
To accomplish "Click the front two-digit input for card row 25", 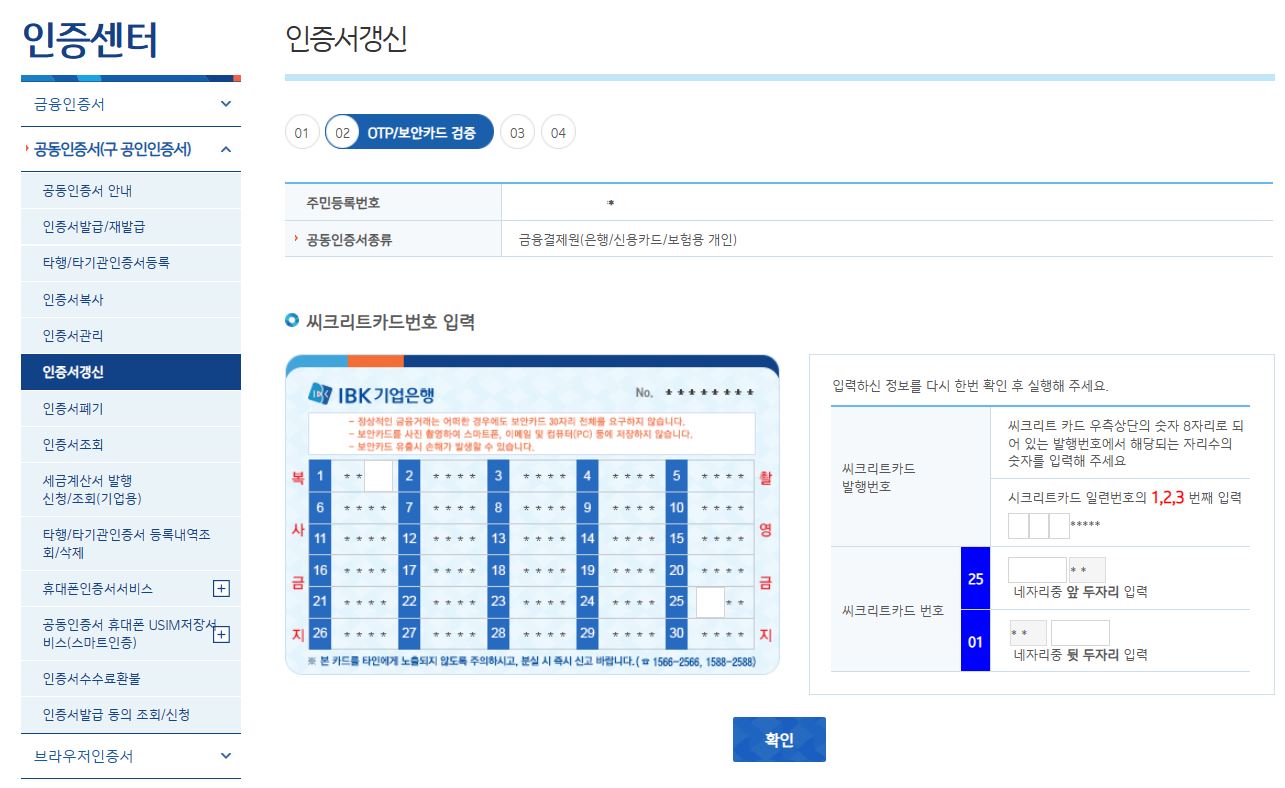I will 1036,569.
